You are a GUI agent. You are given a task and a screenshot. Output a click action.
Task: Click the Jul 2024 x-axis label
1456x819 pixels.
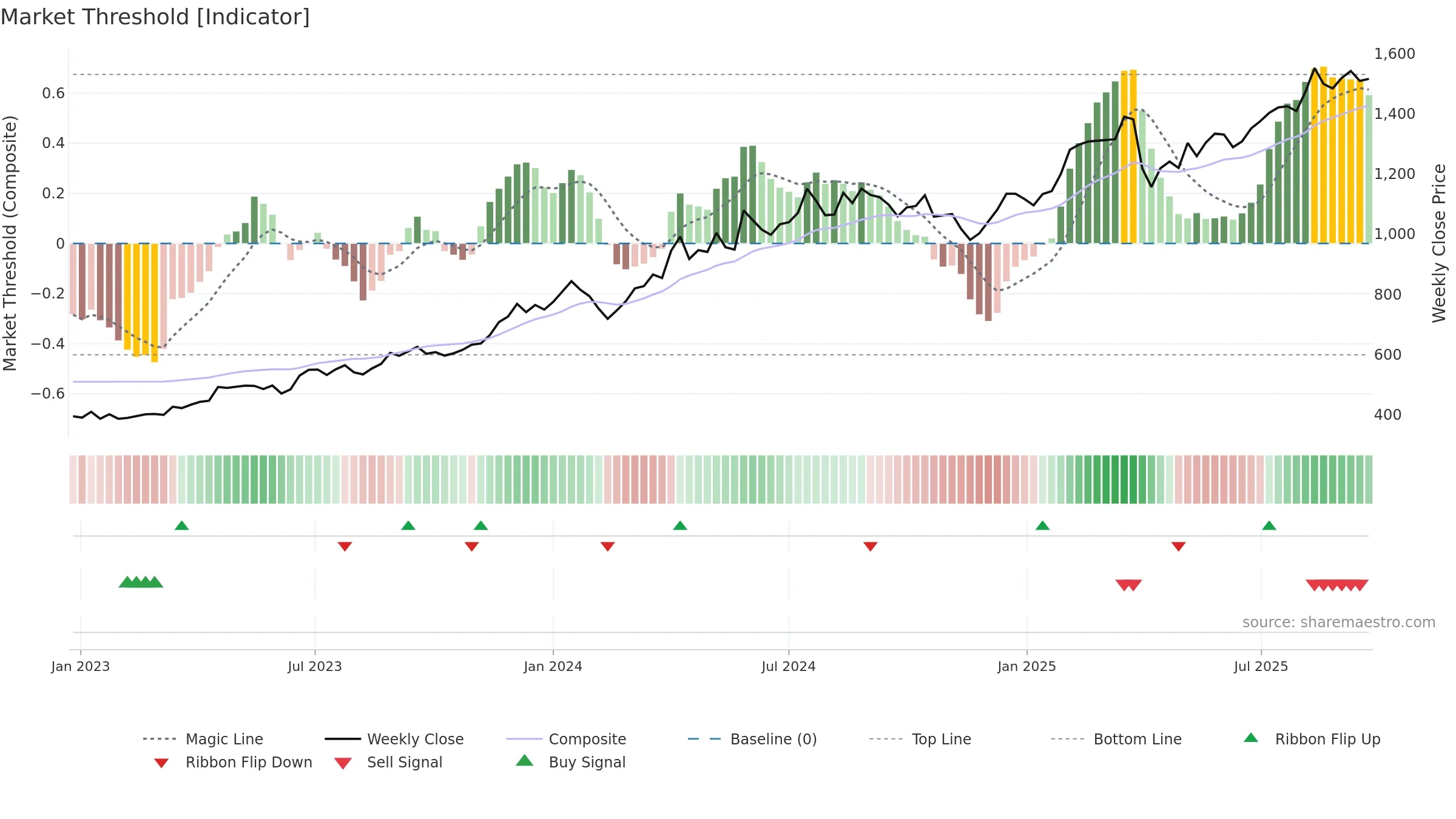[789, 666]
